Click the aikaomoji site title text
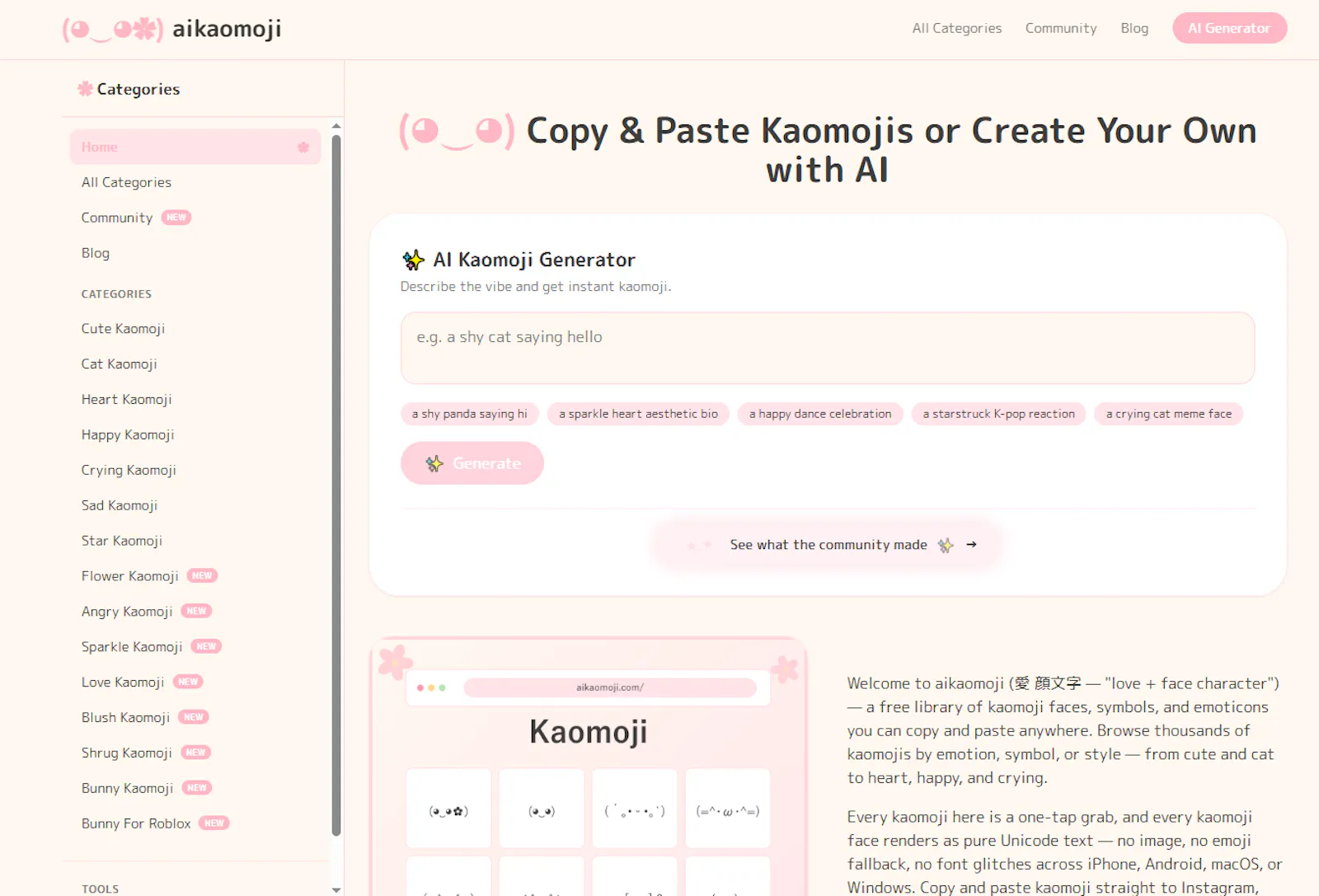This screenshot has height=896, width=1319. pos(227,29)
